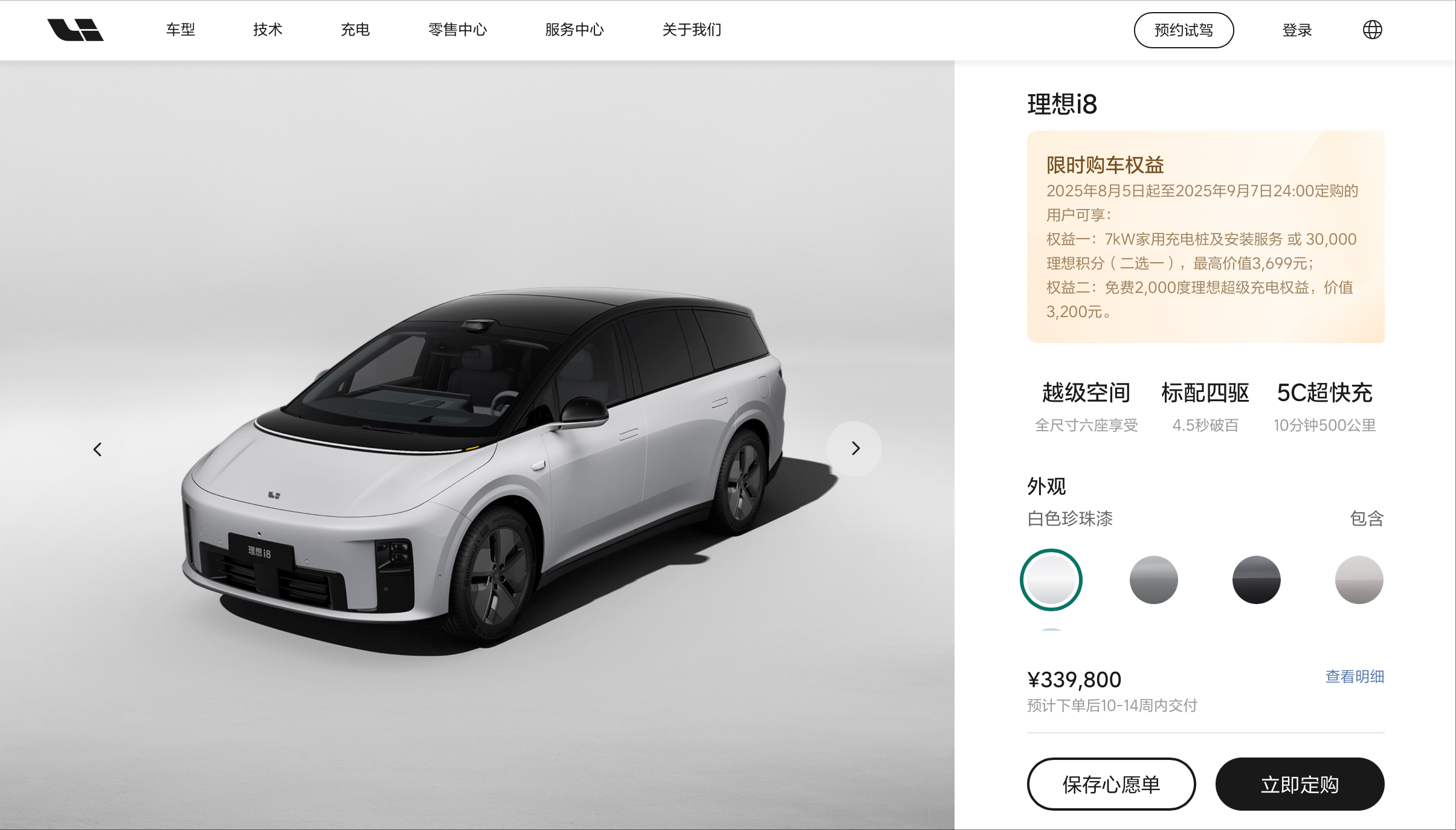This screenshot has width=1456, height=830.
Task: Click the 立即定购 button
Action: [x=1300, y=784]
